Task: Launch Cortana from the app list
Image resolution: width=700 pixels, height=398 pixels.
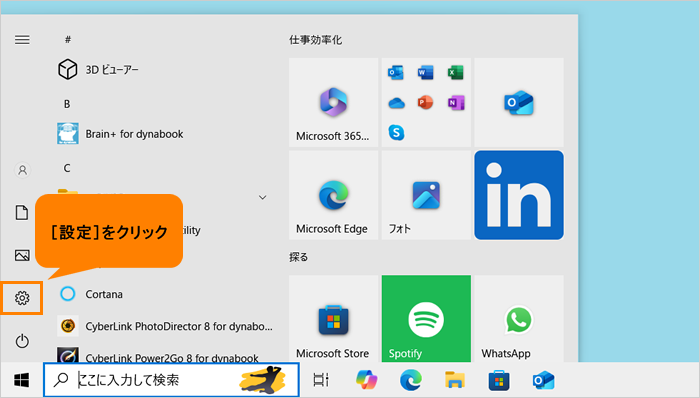Action: tap(91, 294)
